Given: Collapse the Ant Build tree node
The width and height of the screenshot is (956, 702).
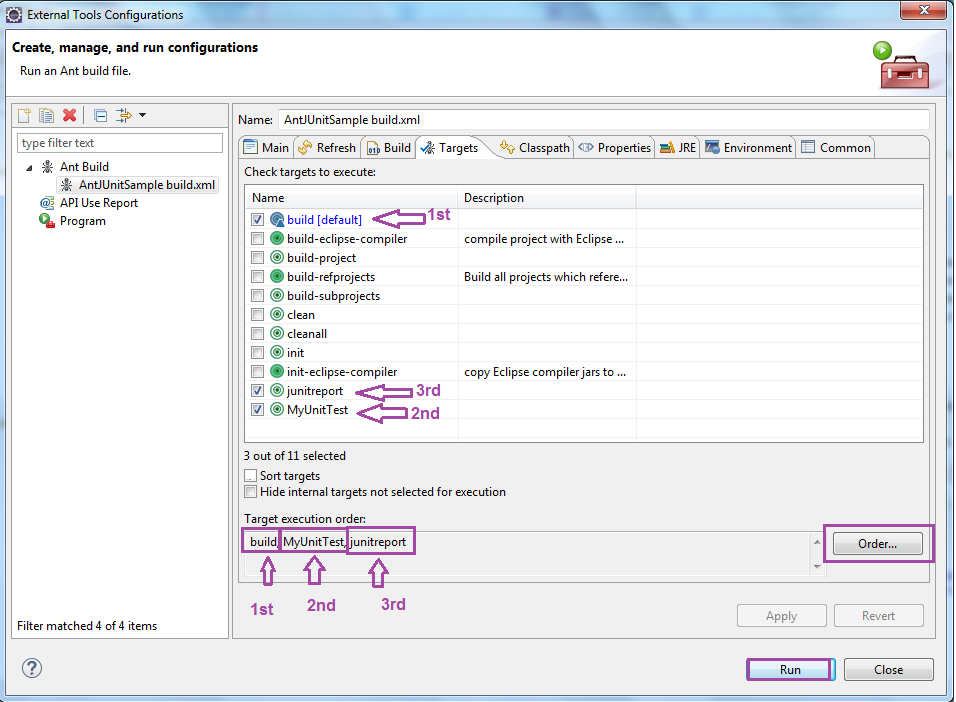Looking at the screenshot, I should click(29, 167).
